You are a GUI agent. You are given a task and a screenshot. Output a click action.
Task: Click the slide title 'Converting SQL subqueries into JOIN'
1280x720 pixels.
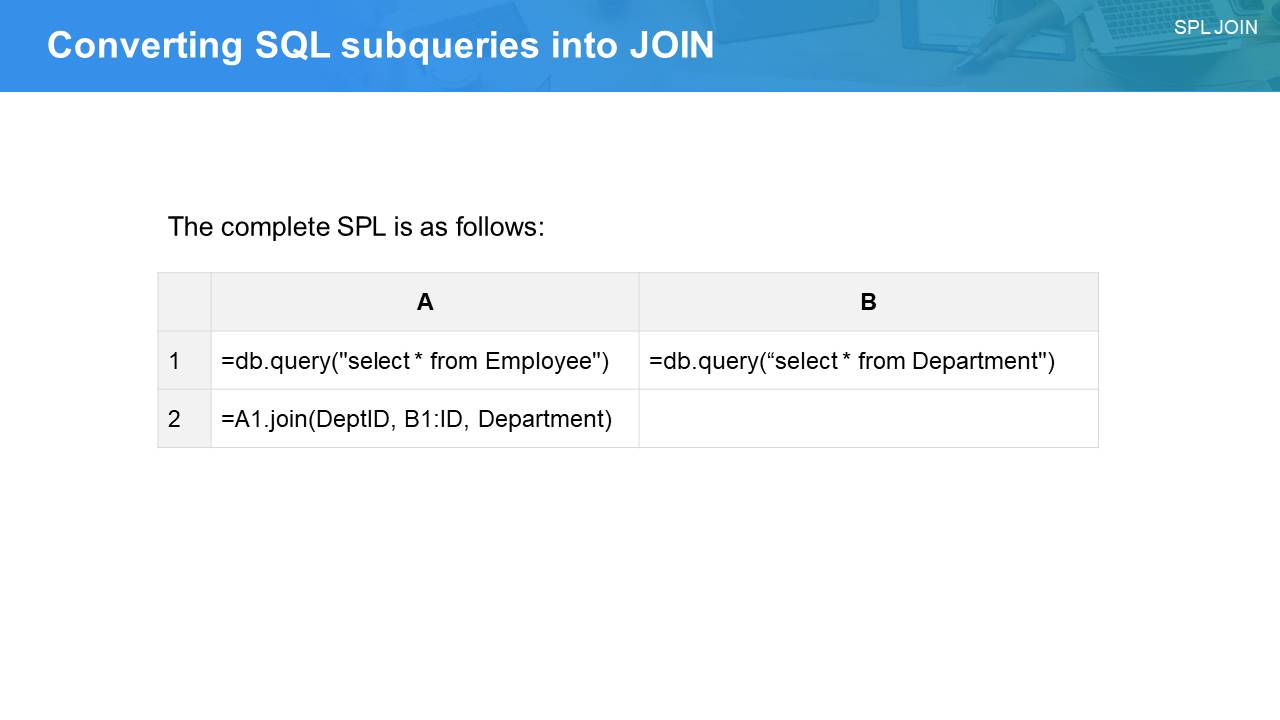[x=380, y=46]
